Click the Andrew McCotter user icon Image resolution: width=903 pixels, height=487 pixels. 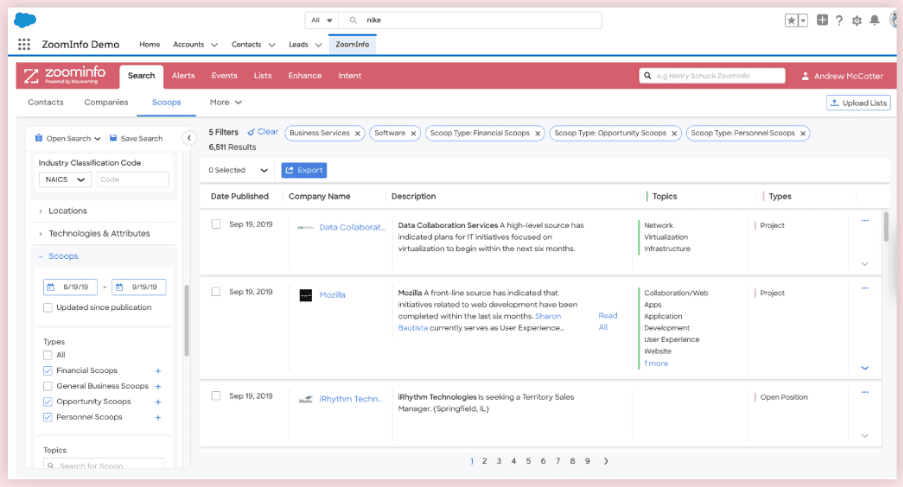[x=805, y=76]
